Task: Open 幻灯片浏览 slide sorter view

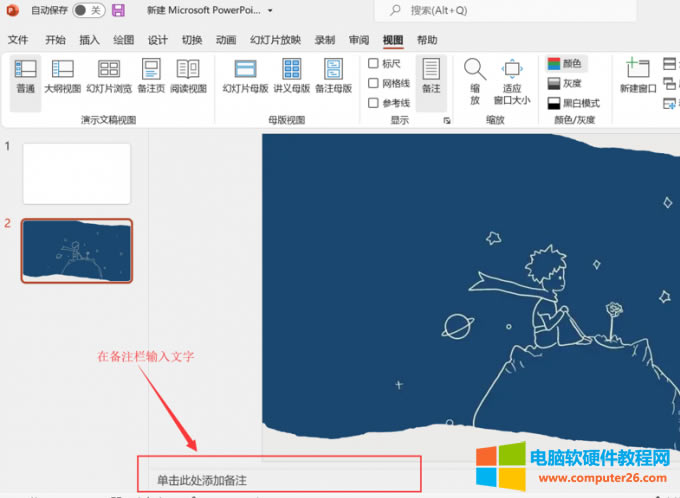Action: click(x=109, y=76)
